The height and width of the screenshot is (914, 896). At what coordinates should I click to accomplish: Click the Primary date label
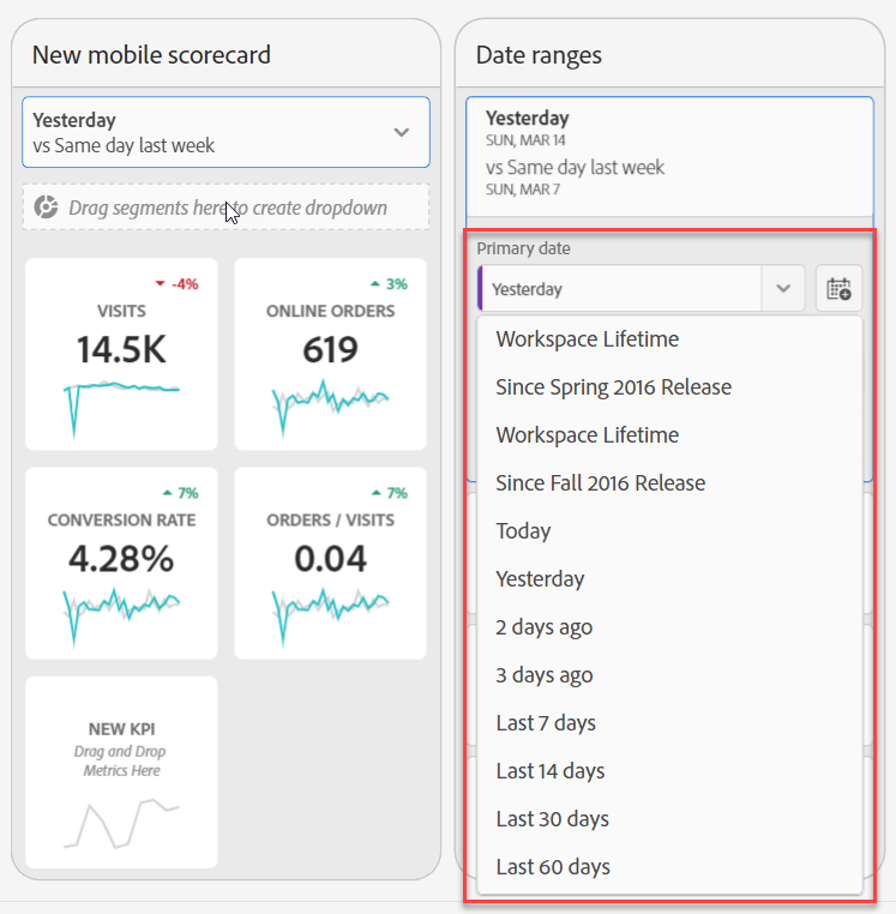[523, 248]
